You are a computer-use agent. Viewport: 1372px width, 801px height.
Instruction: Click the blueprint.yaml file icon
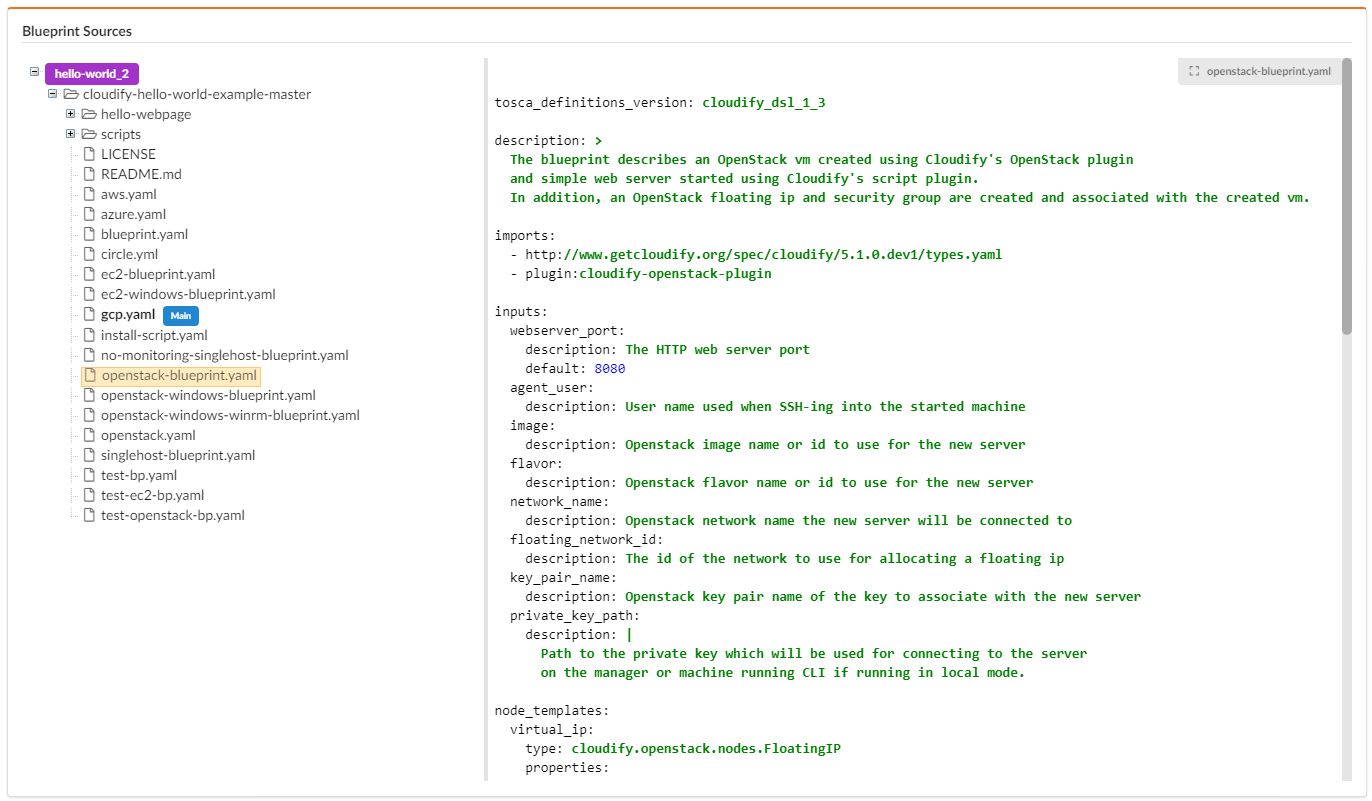tap(89, 234)
